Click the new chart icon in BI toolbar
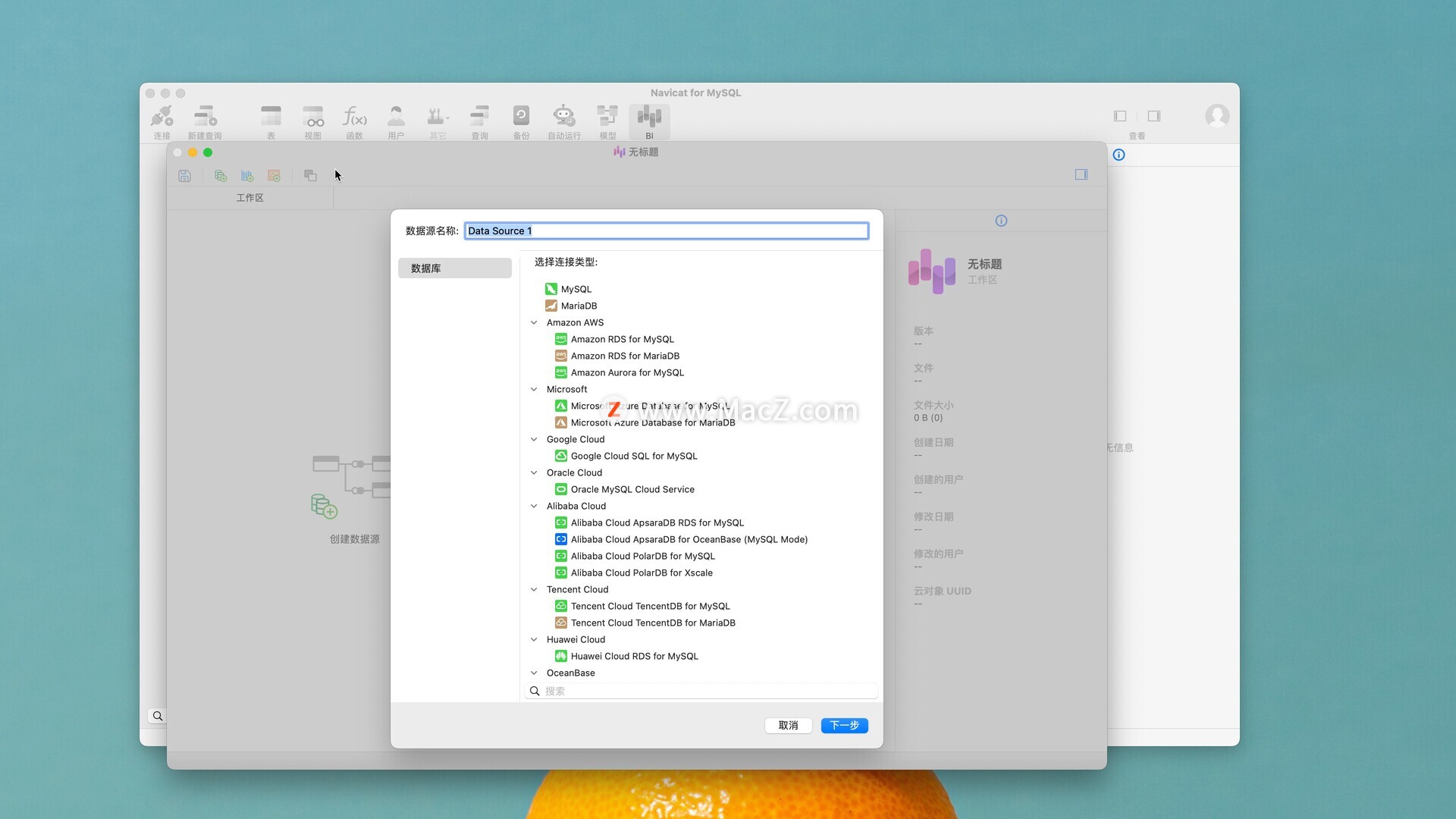The image size is (1456, 819). tap(247, 176)
